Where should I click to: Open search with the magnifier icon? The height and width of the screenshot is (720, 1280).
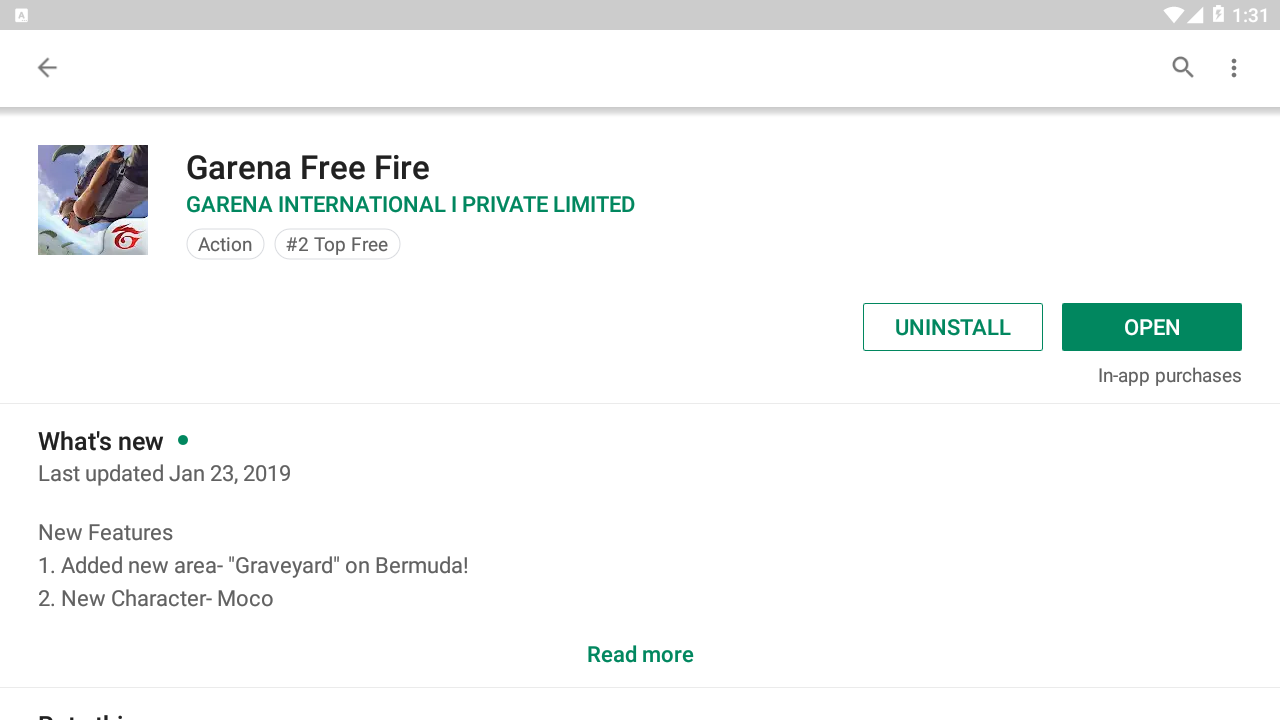click(x=1183, y=68)
